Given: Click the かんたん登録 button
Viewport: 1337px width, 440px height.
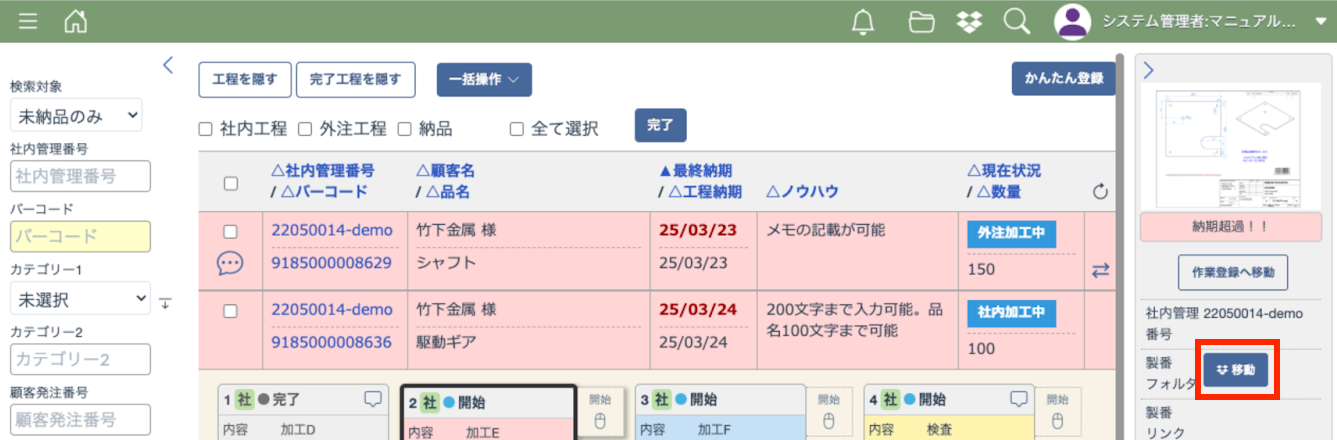Looking at the screenshot, I should pos(1063,80).
